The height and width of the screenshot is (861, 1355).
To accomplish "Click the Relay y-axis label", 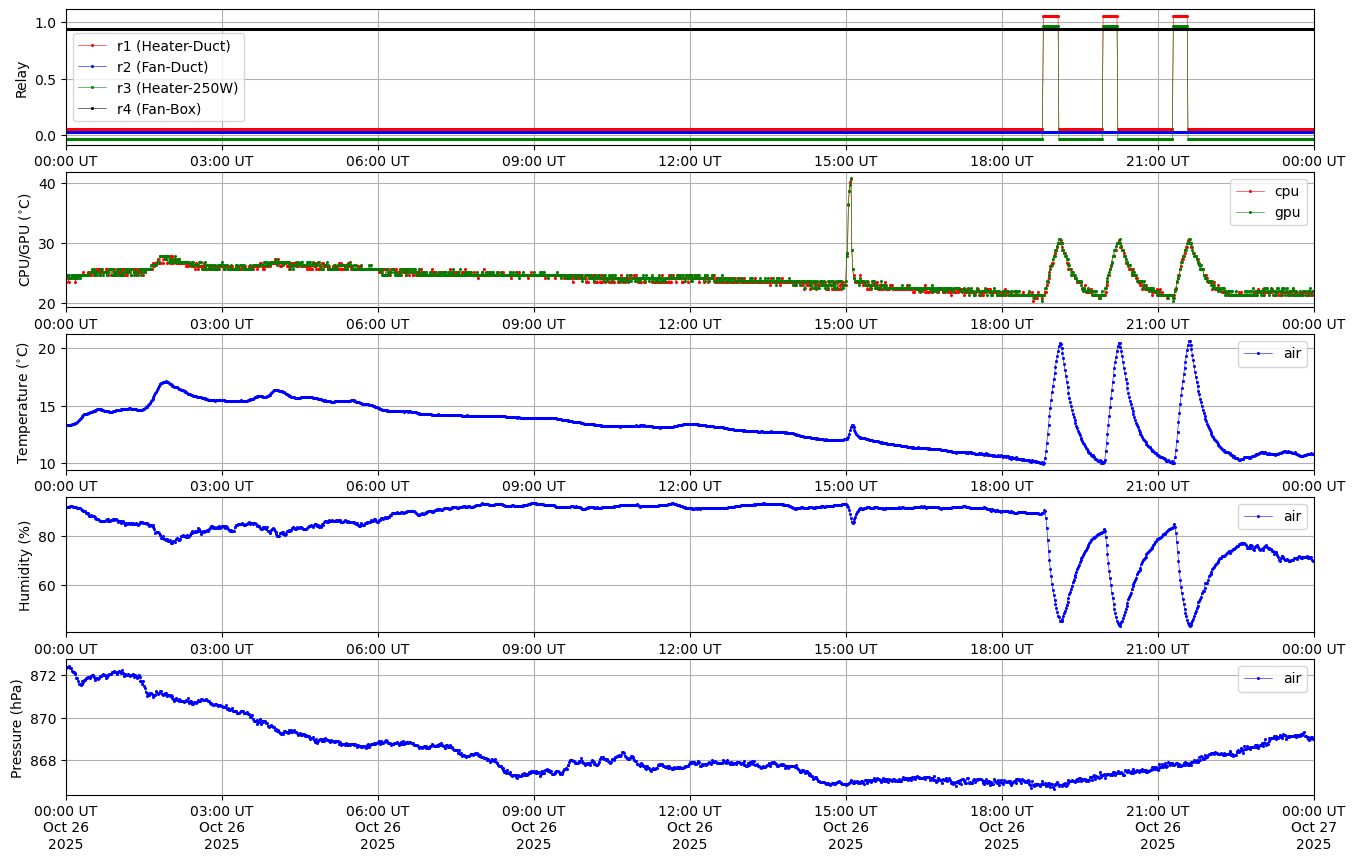I will 21,79.
